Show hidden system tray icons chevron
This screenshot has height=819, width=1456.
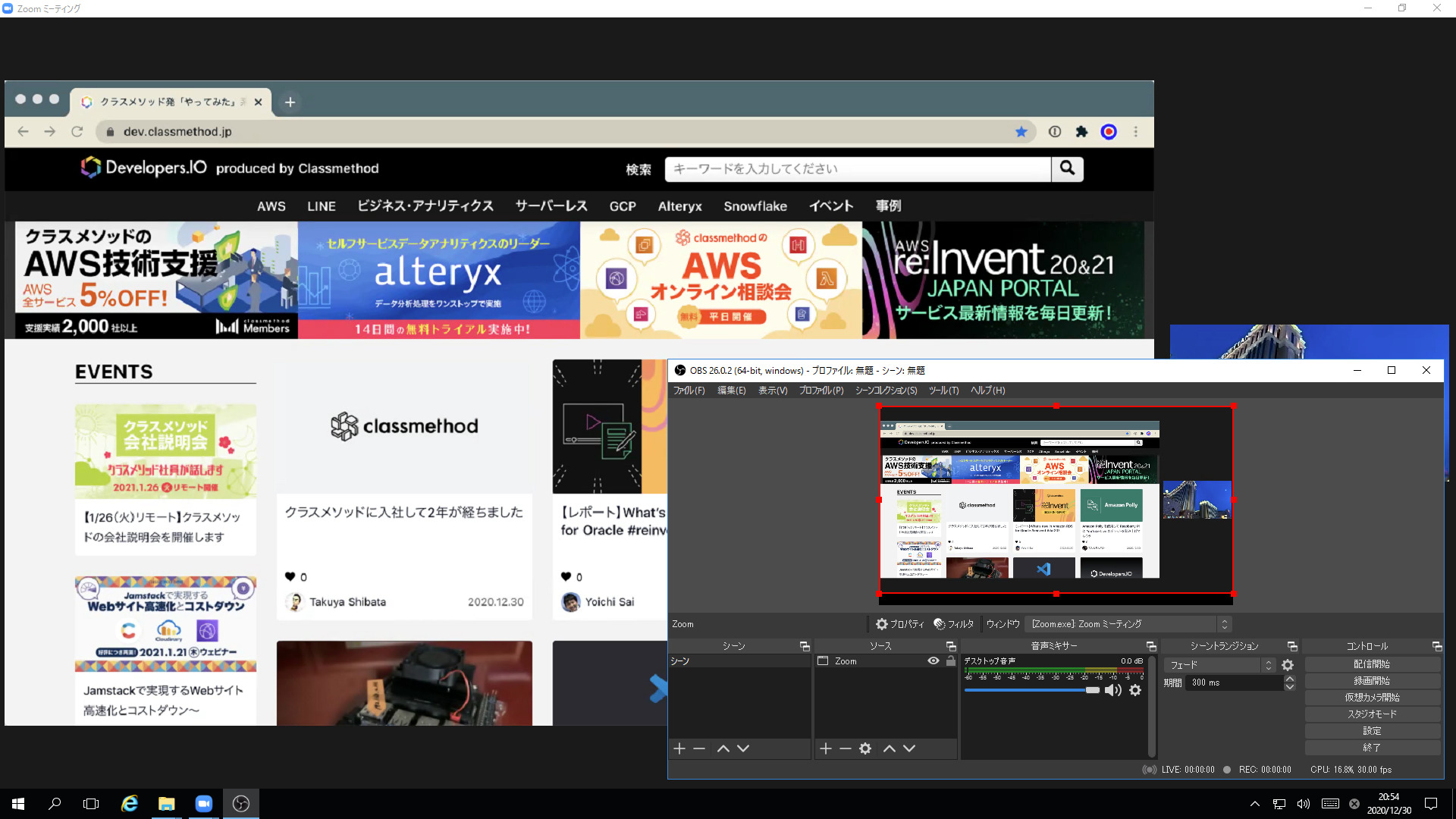pyautogui.click(x=1254, y=804)
